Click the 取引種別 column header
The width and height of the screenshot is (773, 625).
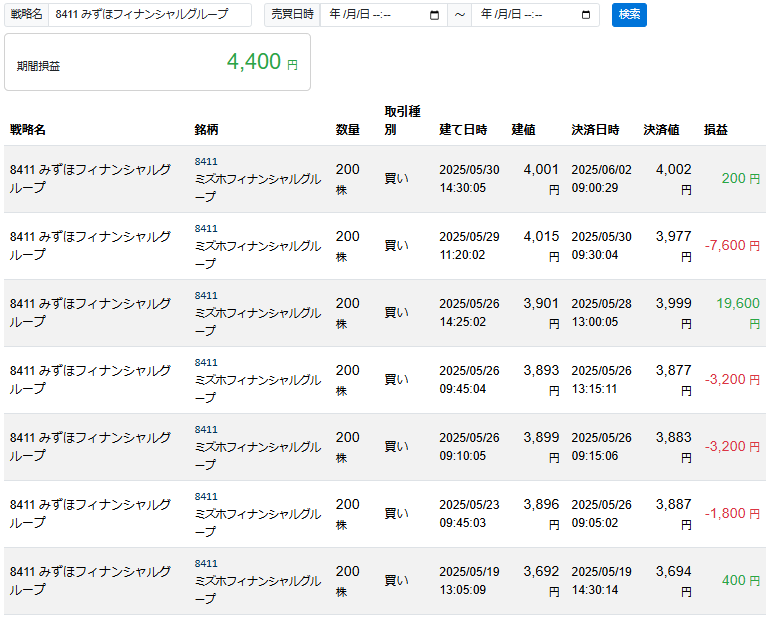(x=402, y=120)
